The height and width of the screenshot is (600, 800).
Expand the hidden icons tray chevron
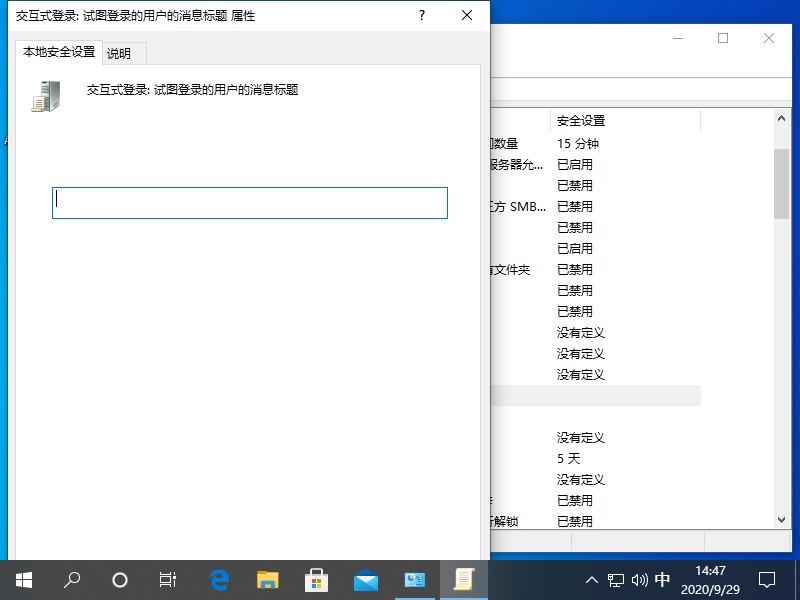click(x=592, y=580)
